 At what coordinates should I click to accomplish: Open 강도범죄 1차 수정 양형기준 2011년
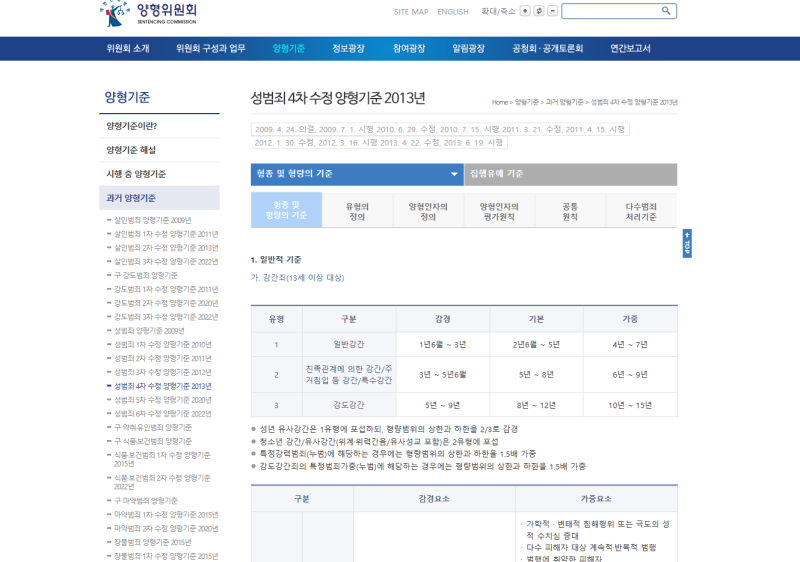point(166,289)
